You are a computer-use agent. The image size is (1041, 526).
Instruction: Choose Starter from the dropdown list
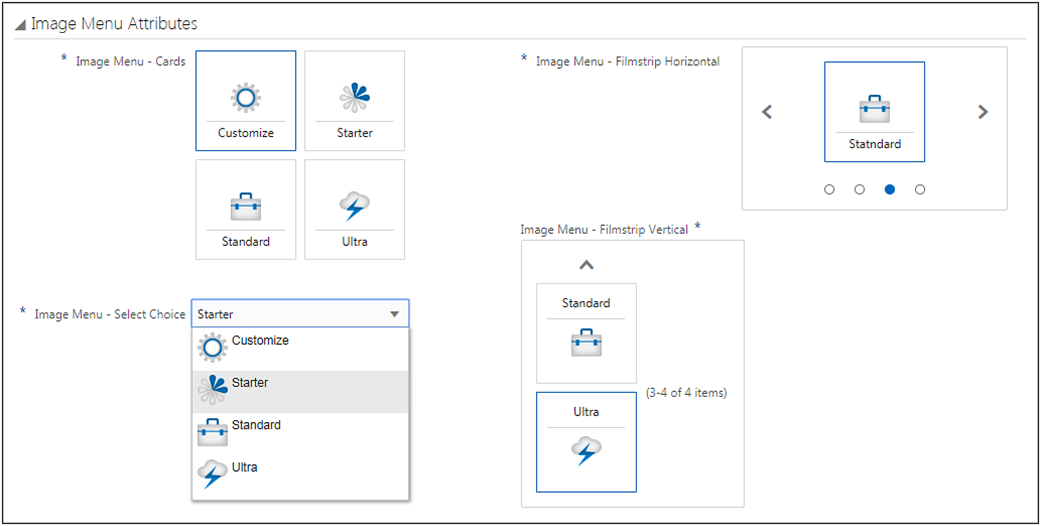click(x=250, y=384)
